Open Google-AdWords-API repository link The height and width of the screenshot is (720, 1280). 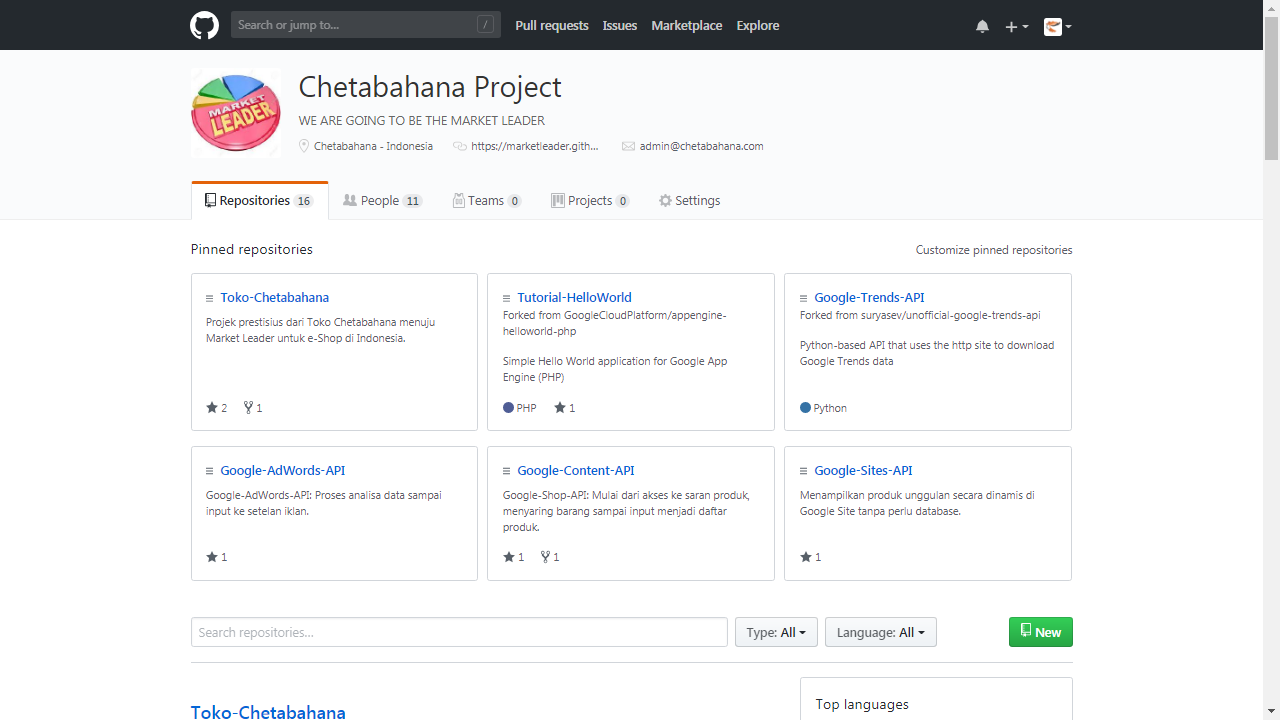click(x=283, y=471)
